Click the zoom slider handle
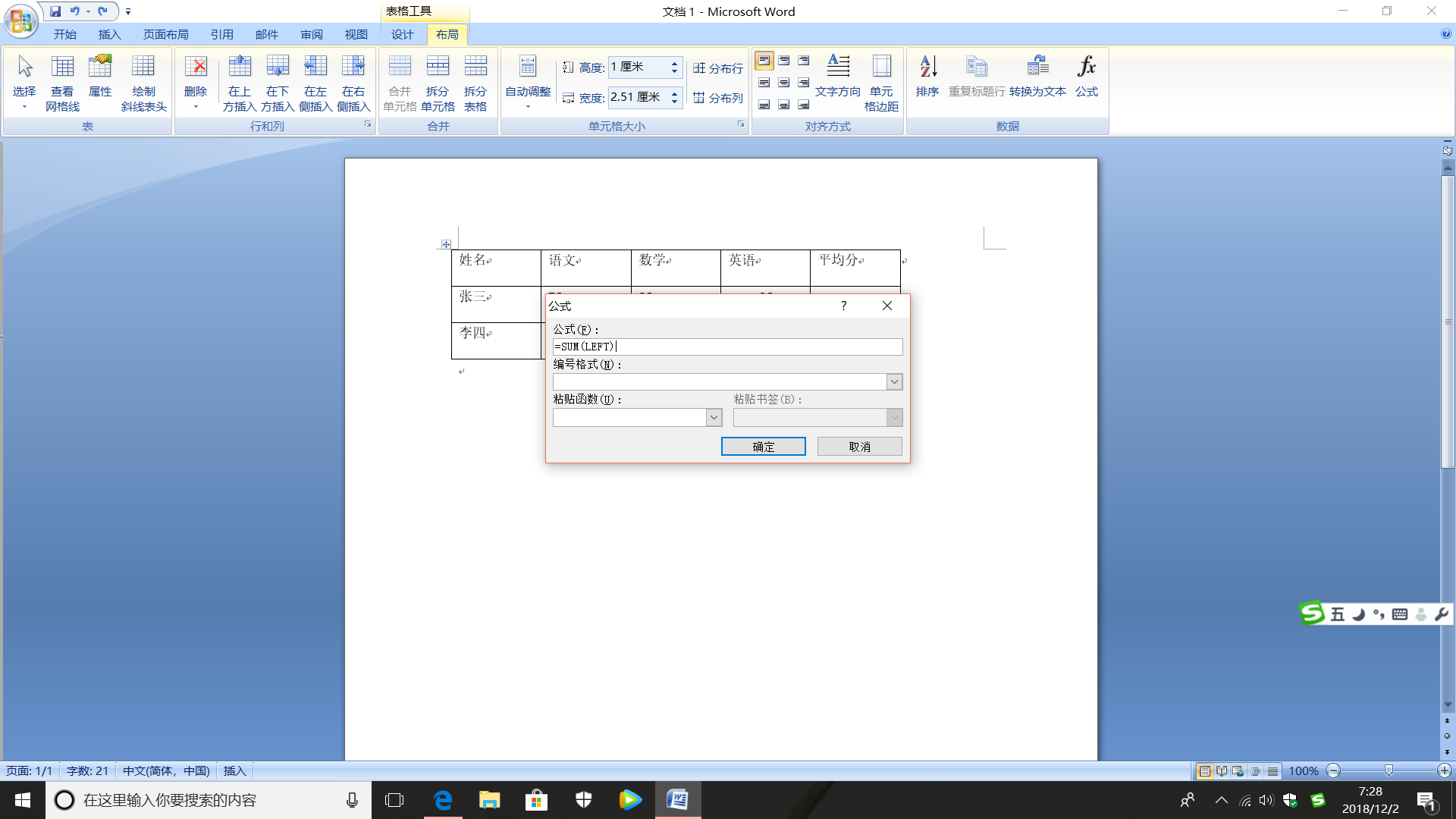The width and height of the screenshot is (1456, 819). click(1389, 771)
